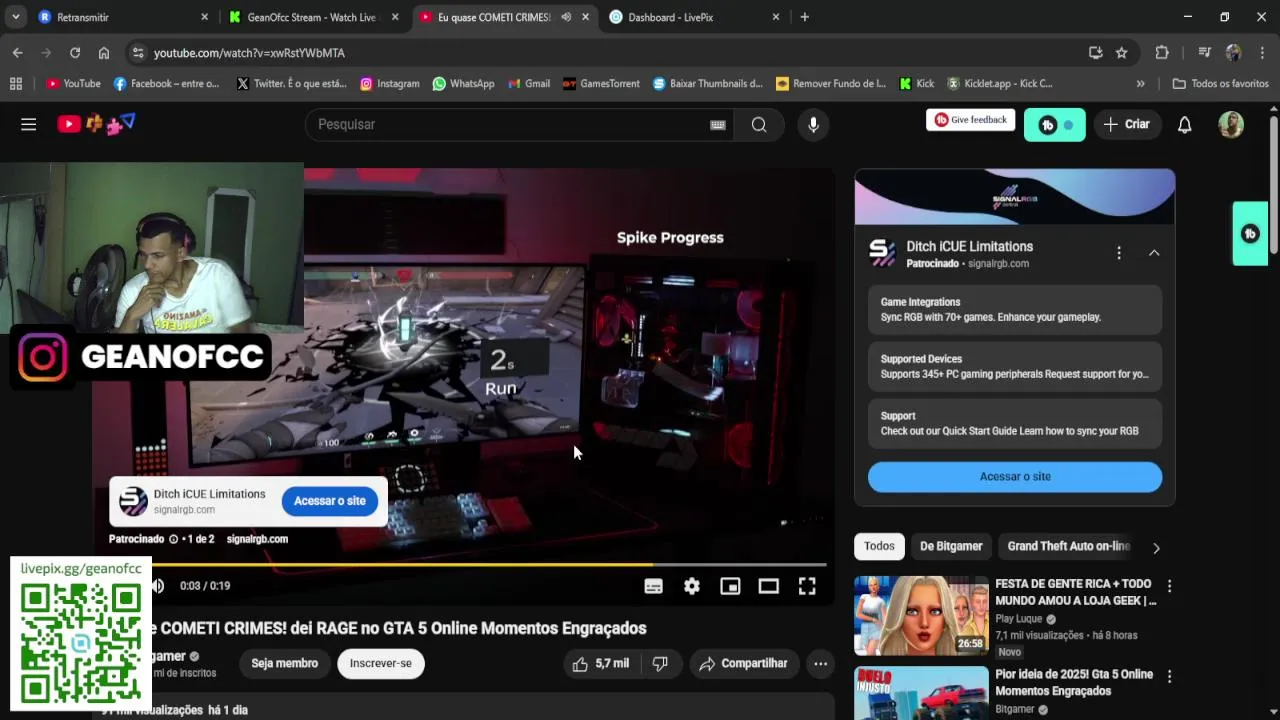Open Pior ideia de 2025 video thumbnail
The height and width of the screenshot is (720, 1280).
[920, 693]
